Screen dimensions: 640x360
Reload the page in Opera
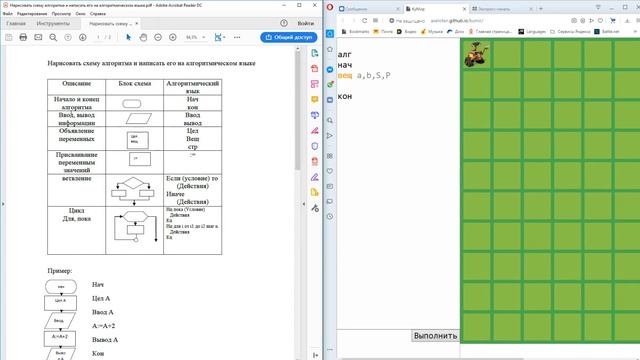tap(364, 20)
